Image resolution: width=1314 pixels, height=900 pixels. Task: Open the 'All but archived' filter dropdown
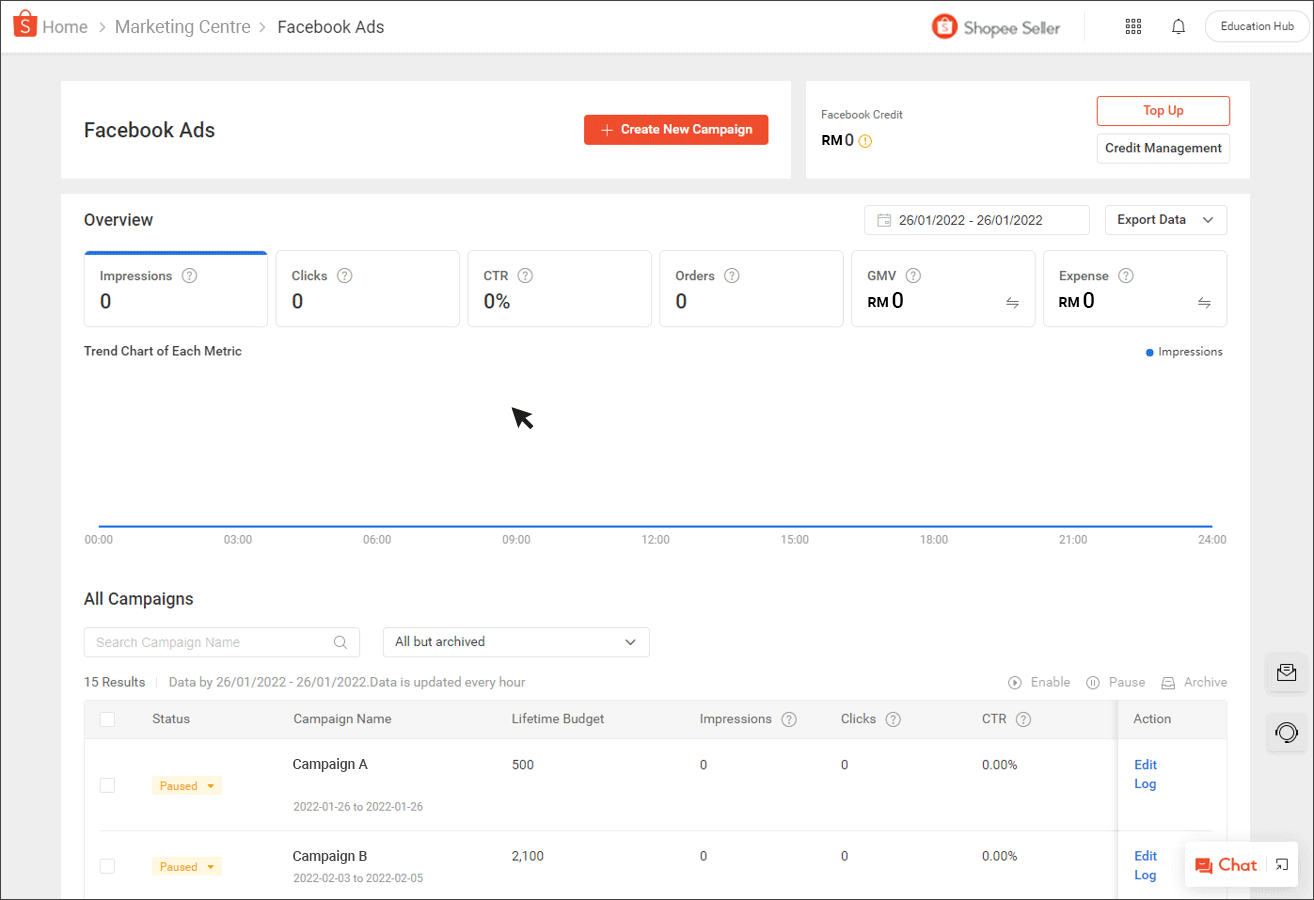tap(516, 642)
